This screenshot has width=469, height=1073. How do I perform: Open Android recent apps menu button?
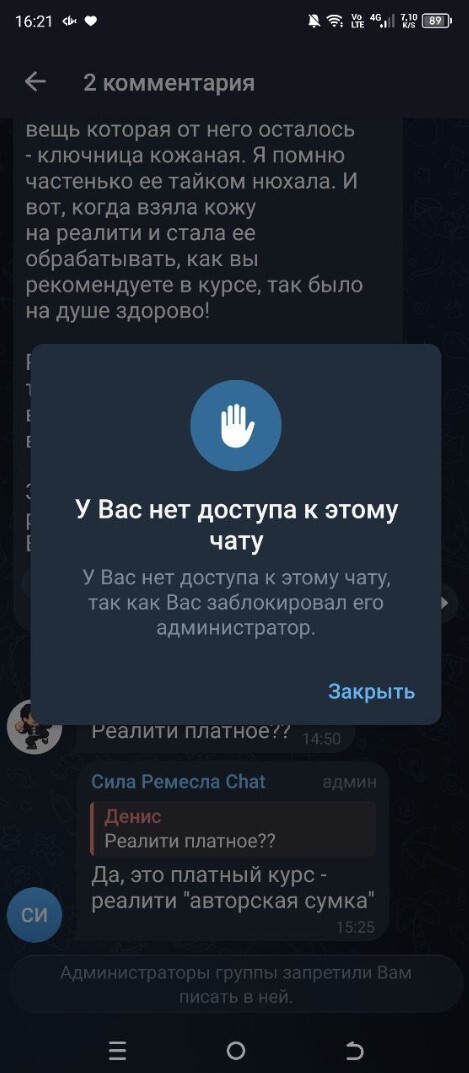click(x=118, y=1050)
